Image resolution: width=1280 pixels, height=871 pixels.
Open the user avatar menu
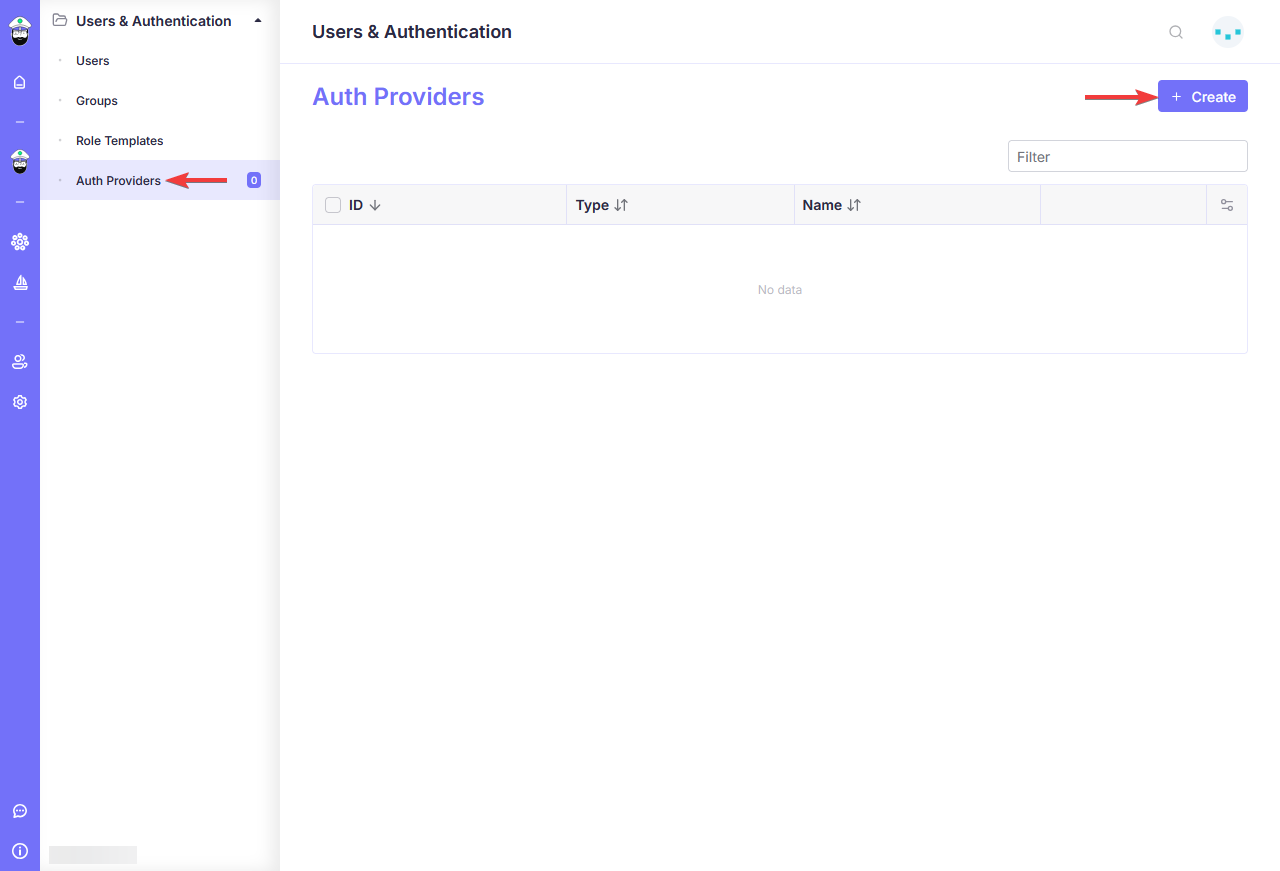pos(1227,32)
